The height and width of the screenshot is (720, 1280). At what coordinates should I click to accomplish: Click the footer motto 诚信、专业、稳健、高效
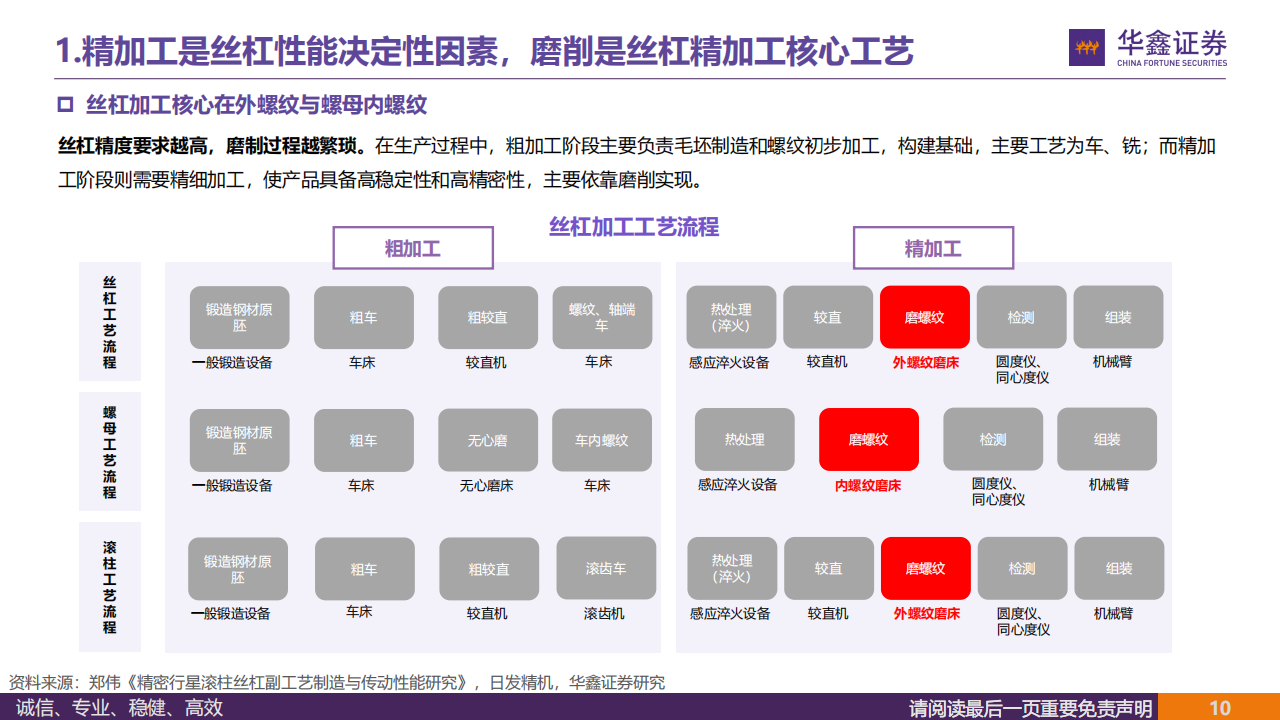click(x=120, y=708)
